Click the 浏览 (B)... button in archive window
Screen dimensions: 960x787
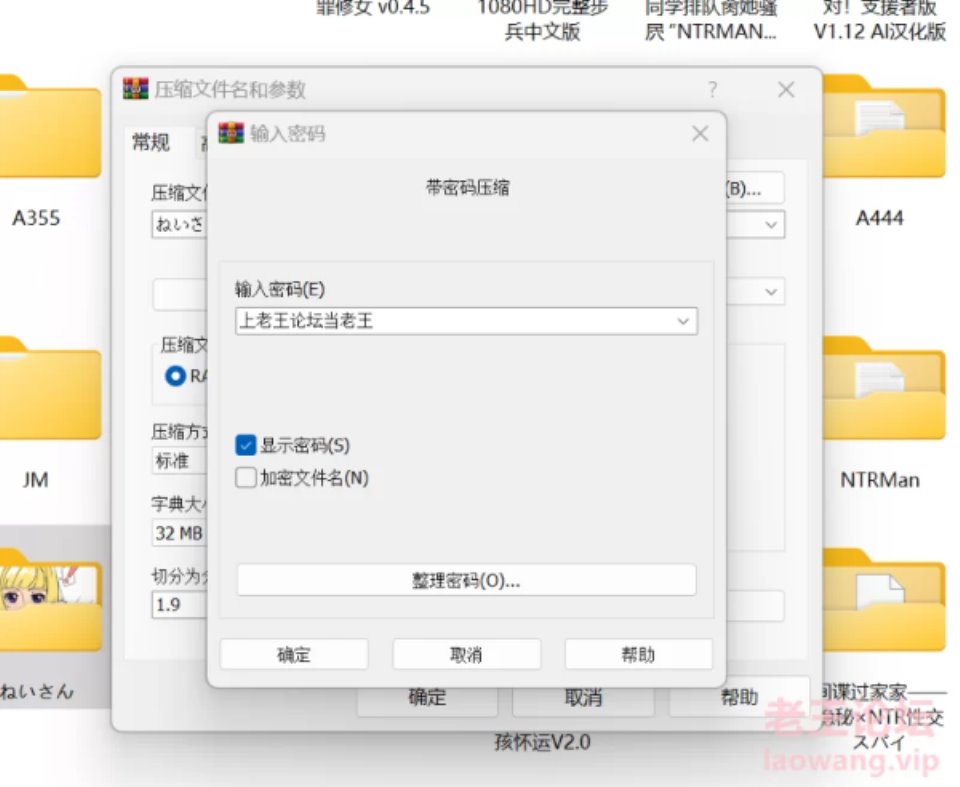pos(754,189)
